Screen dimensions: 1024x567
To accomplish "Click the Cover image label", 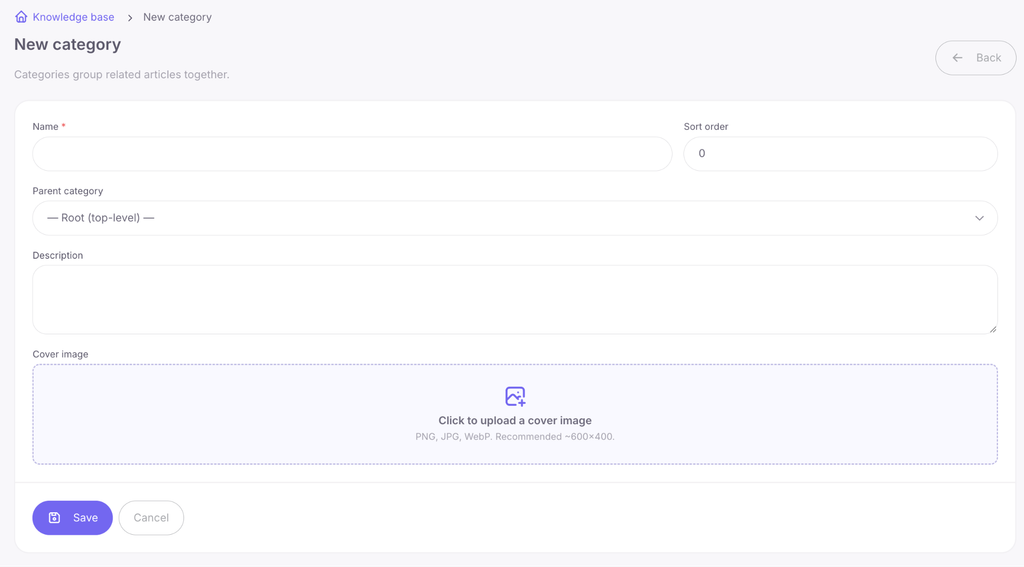I will pos(60,354).
